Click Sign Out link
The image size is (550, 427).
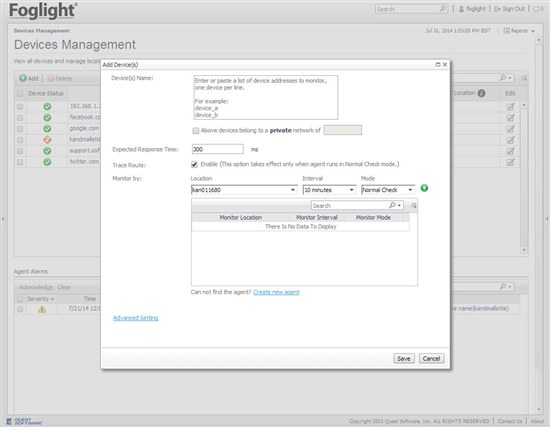coord(510,9)
